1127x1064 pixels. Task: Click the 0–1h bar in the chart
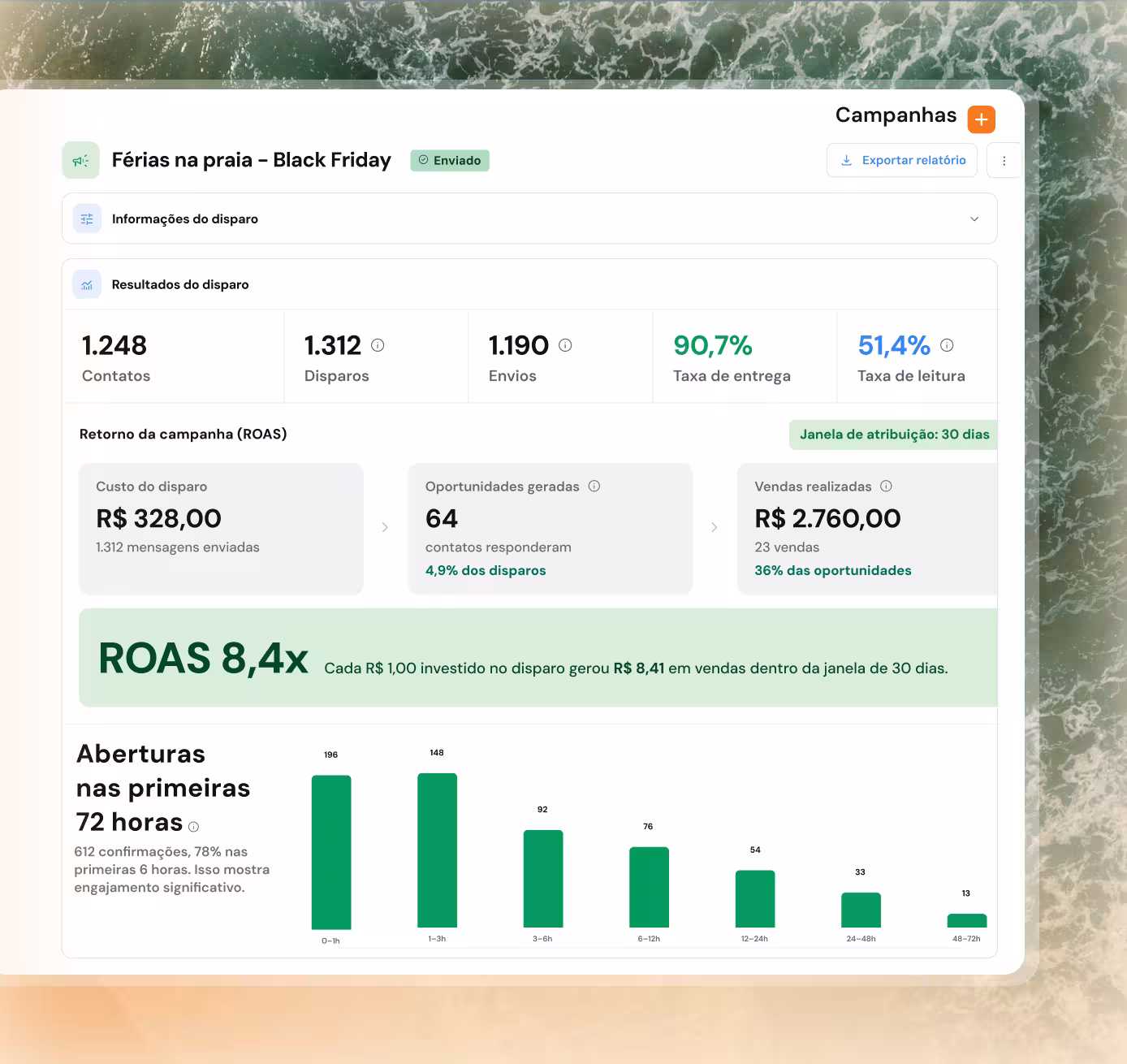[x=331, y=852]
